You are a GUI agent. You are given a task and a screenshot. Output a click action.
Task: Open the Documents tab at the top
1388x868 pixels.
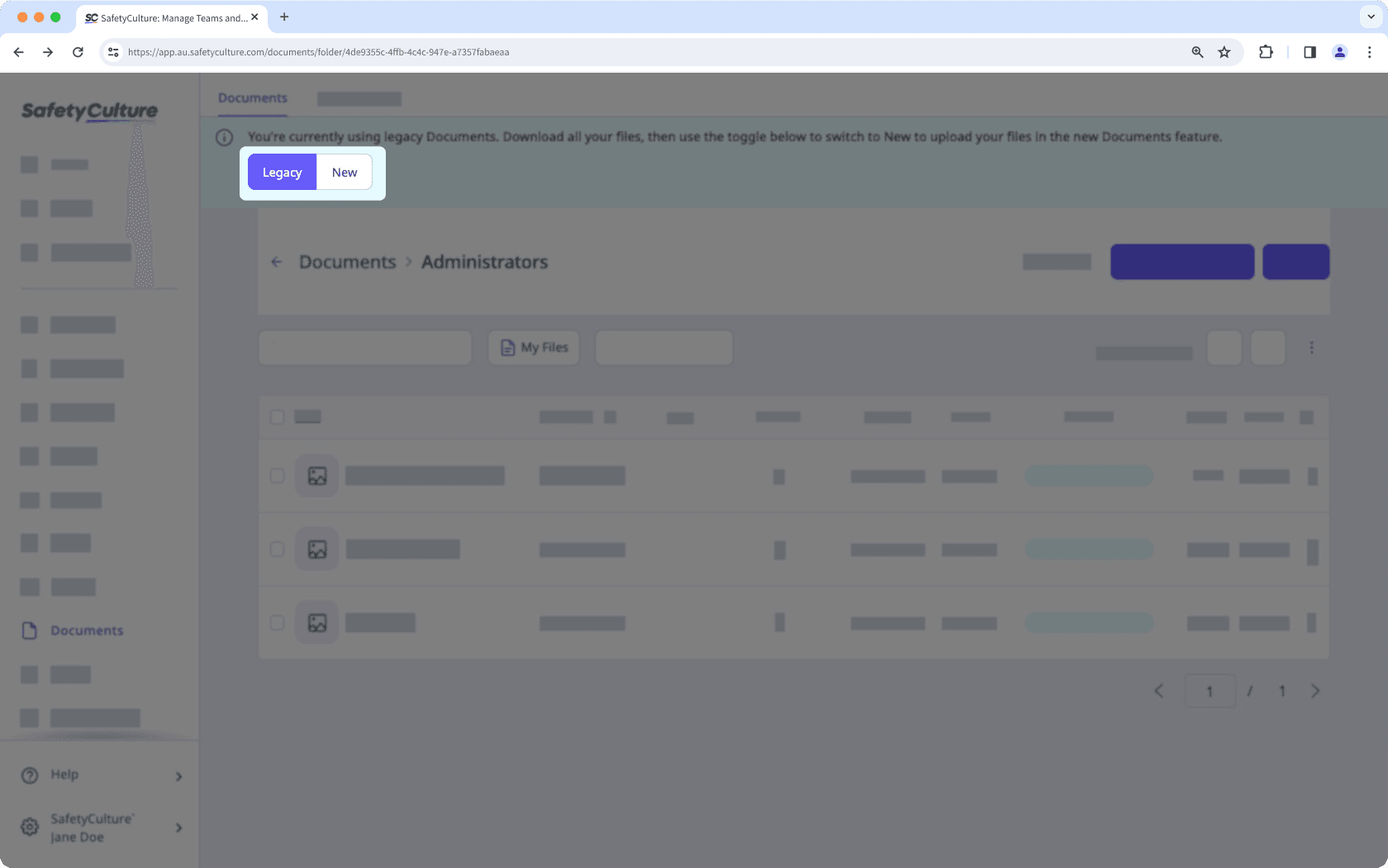253,98
